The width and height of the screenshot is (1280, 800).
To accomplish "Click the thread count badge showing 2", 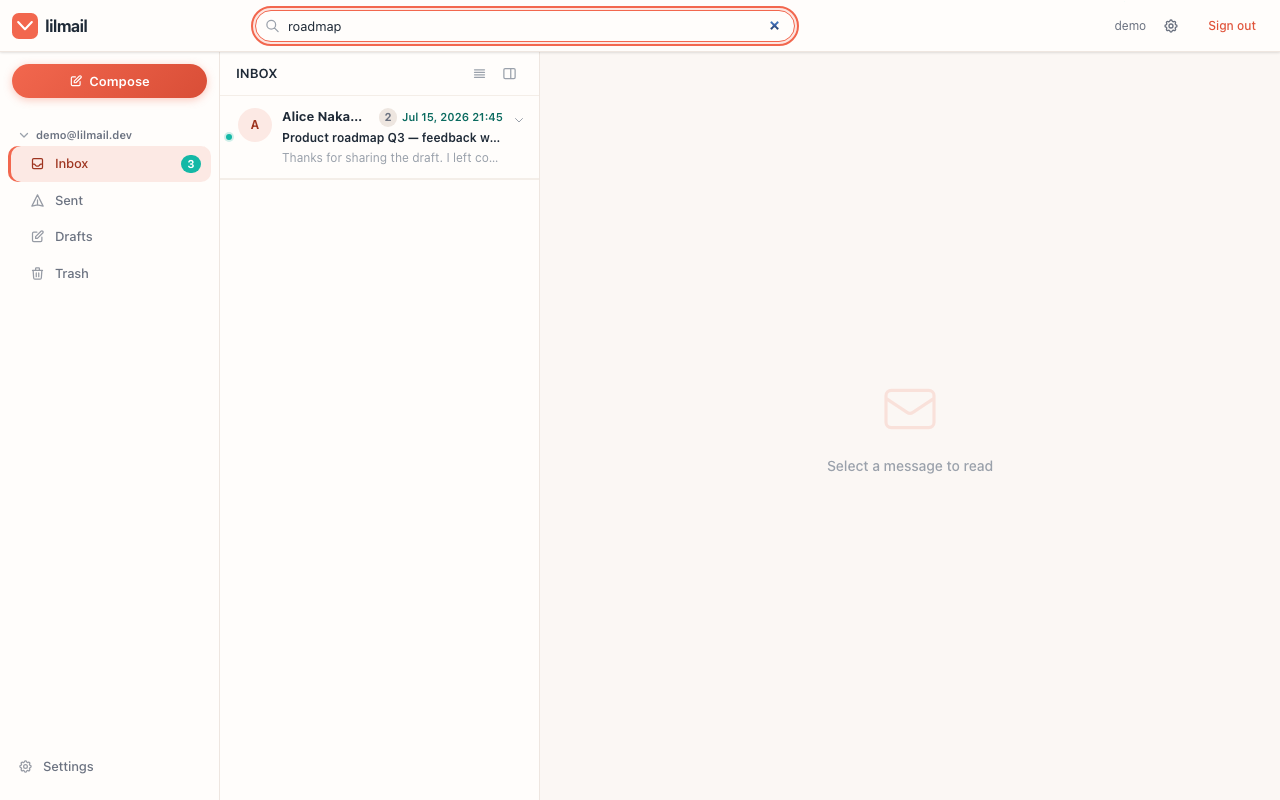I will pyautogui.click(x=388, y=117).
